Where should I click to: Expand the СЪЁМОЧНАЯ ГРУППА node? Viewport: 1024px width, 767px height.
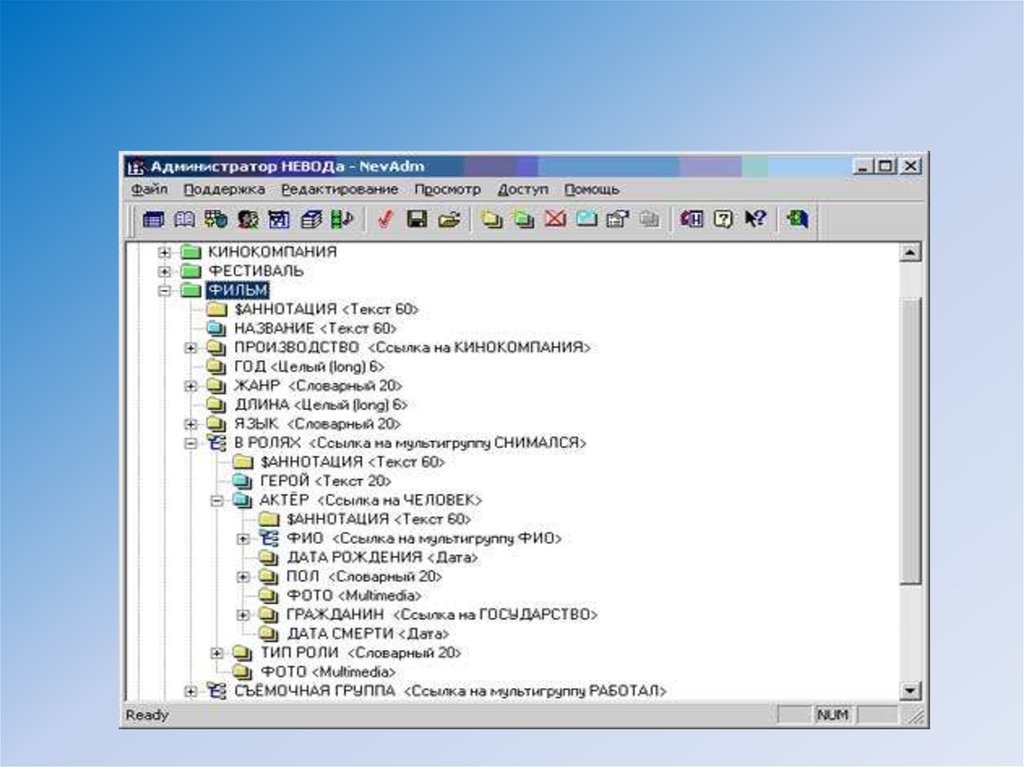[x=190, y=691]
